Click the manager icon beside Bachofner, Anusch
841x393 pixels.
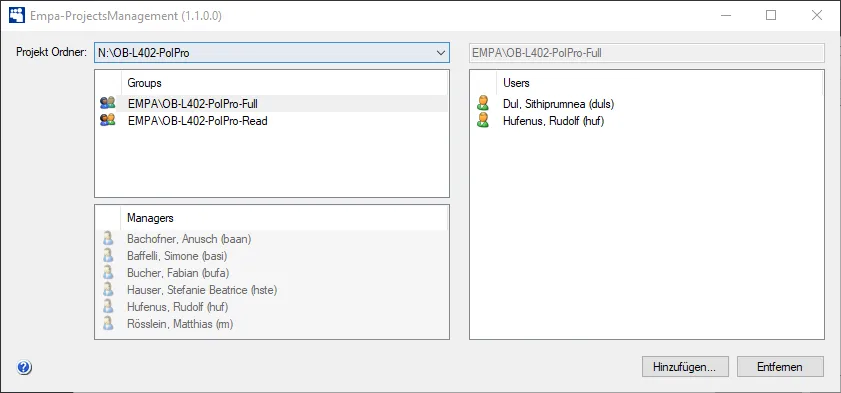(x=108, y=239)
